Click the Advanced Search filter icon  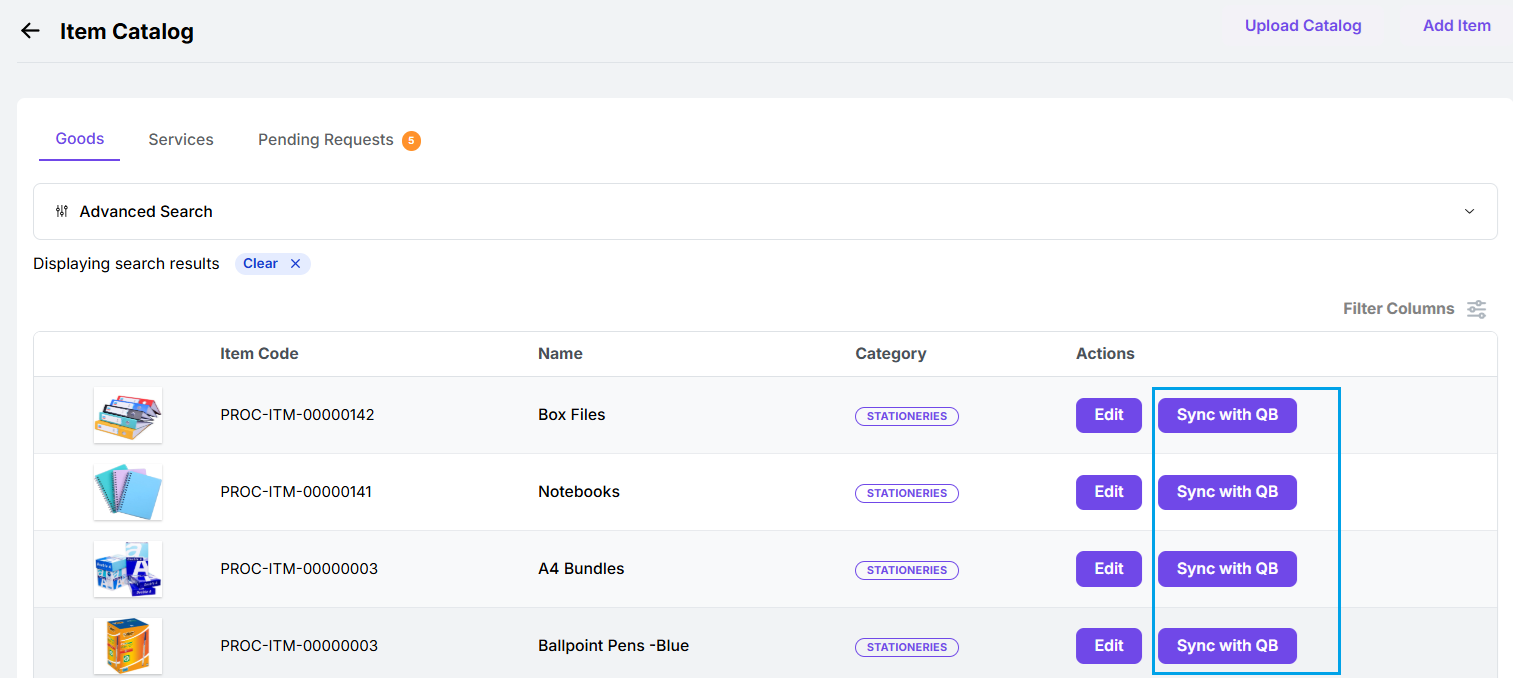coord(62,211)
